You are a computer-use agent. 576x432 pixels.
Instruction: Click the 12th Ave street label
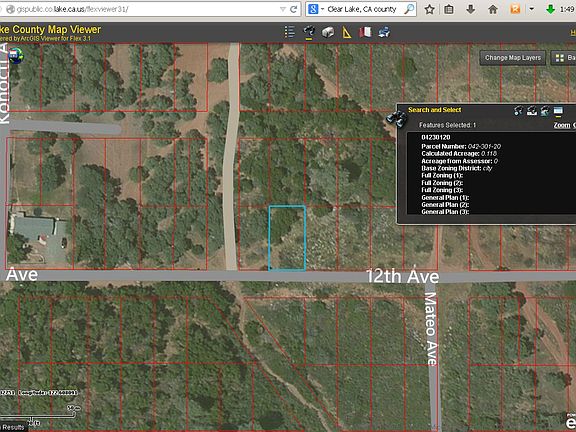click(x=402, y=277)
